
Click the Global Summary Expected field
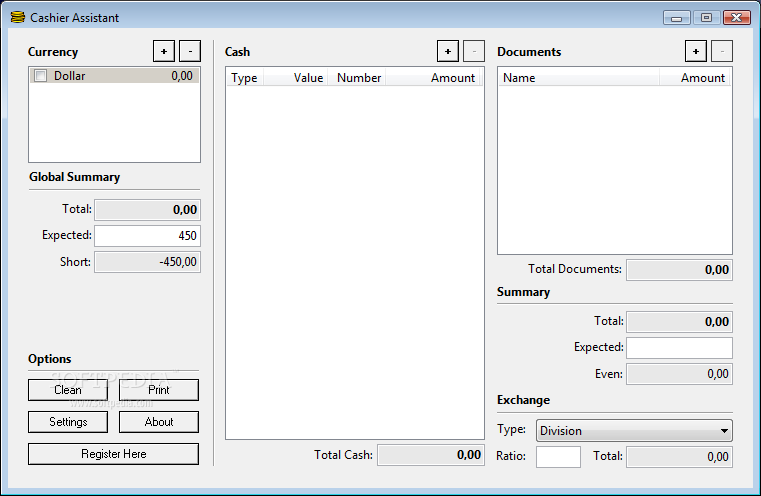147,236
